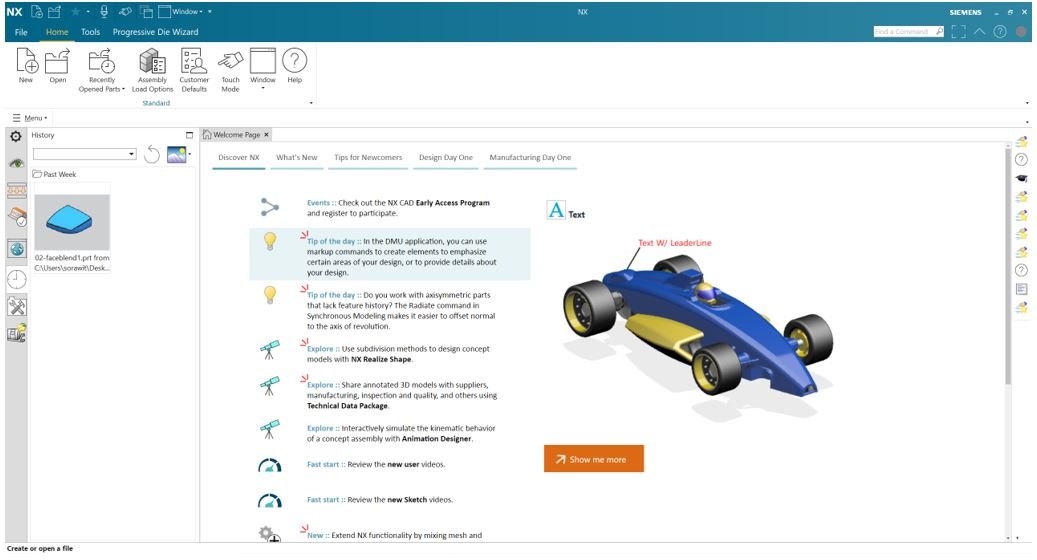This screenshot has width=1037, height=560.
Task: Open the Window dropdown in title bar
Action: click(x=181, y=11)
